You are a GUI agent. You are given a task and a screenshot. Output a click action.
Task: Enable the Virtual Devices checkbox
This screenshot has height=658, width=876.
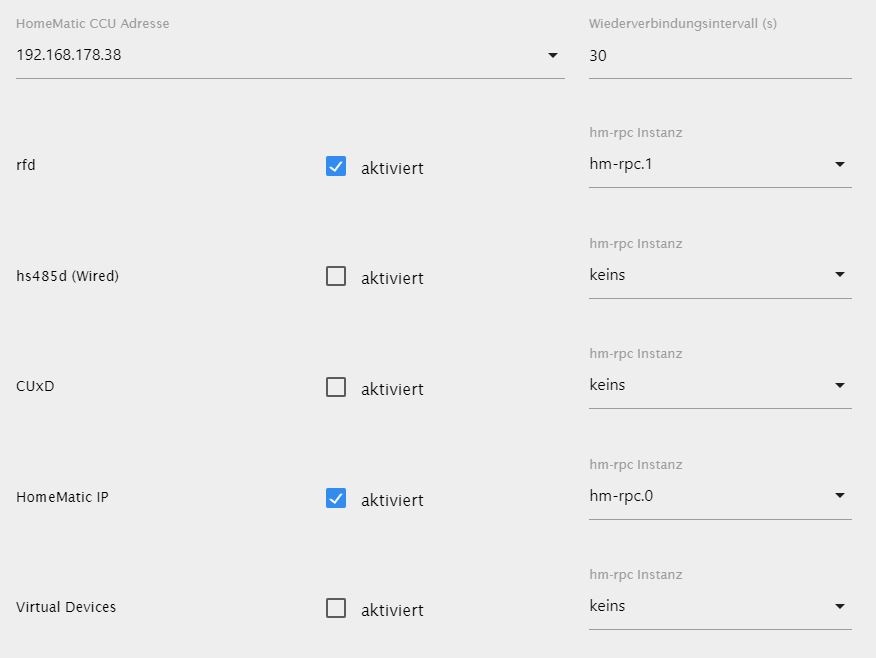click(x=336, y=608)
